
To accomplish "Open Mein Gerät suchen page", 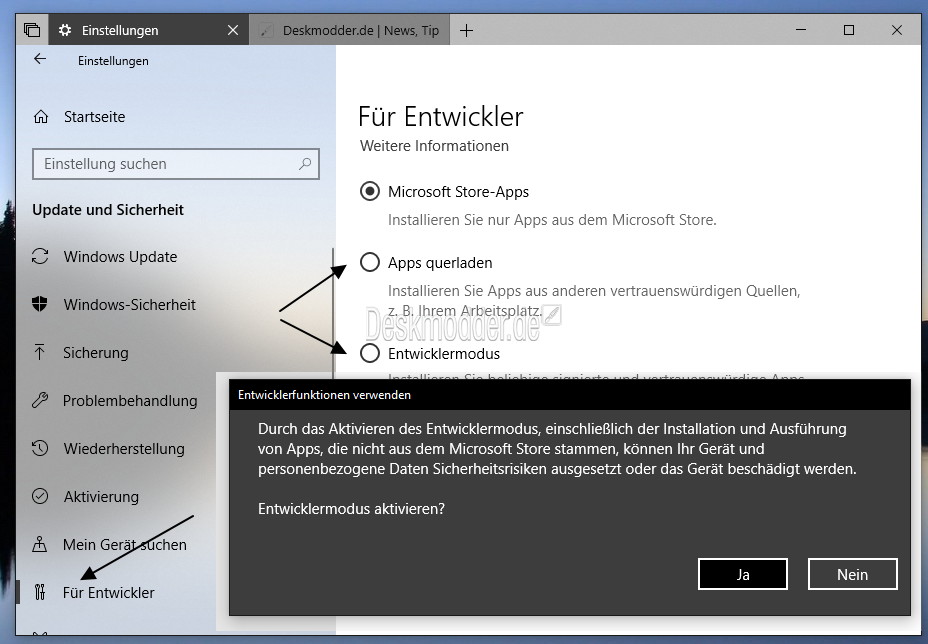I will click(x=125, y=544).
